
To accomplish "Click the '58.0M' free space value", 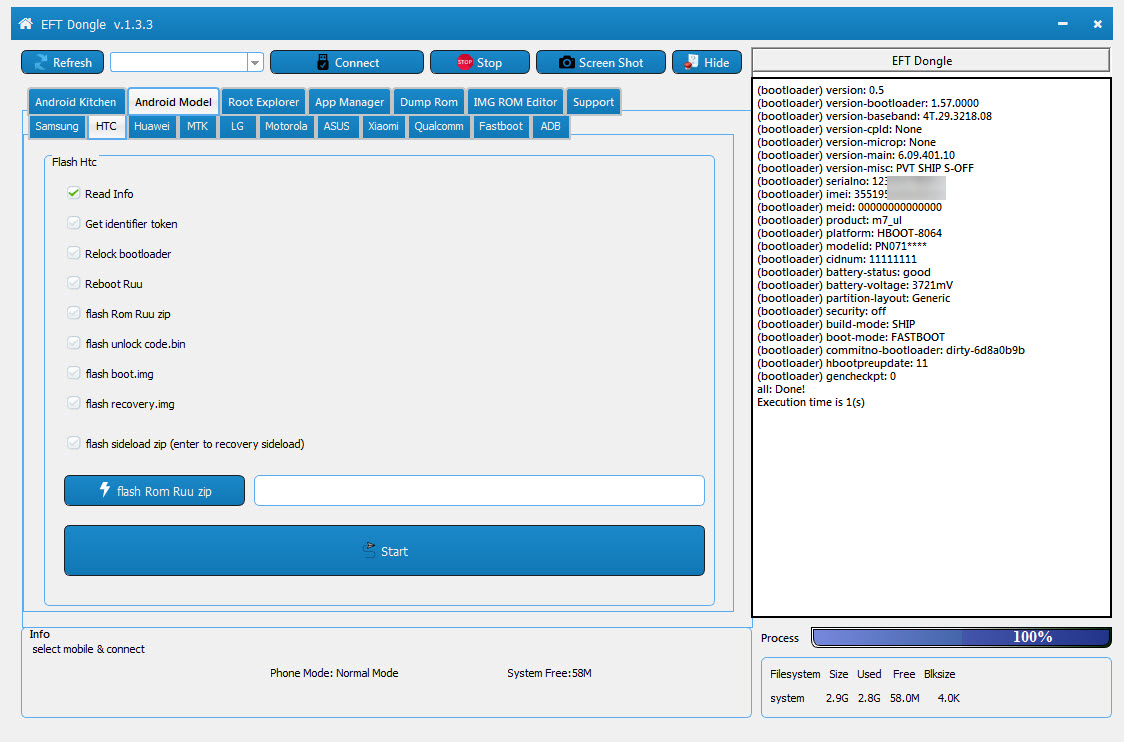I will [x=905, y=698].
